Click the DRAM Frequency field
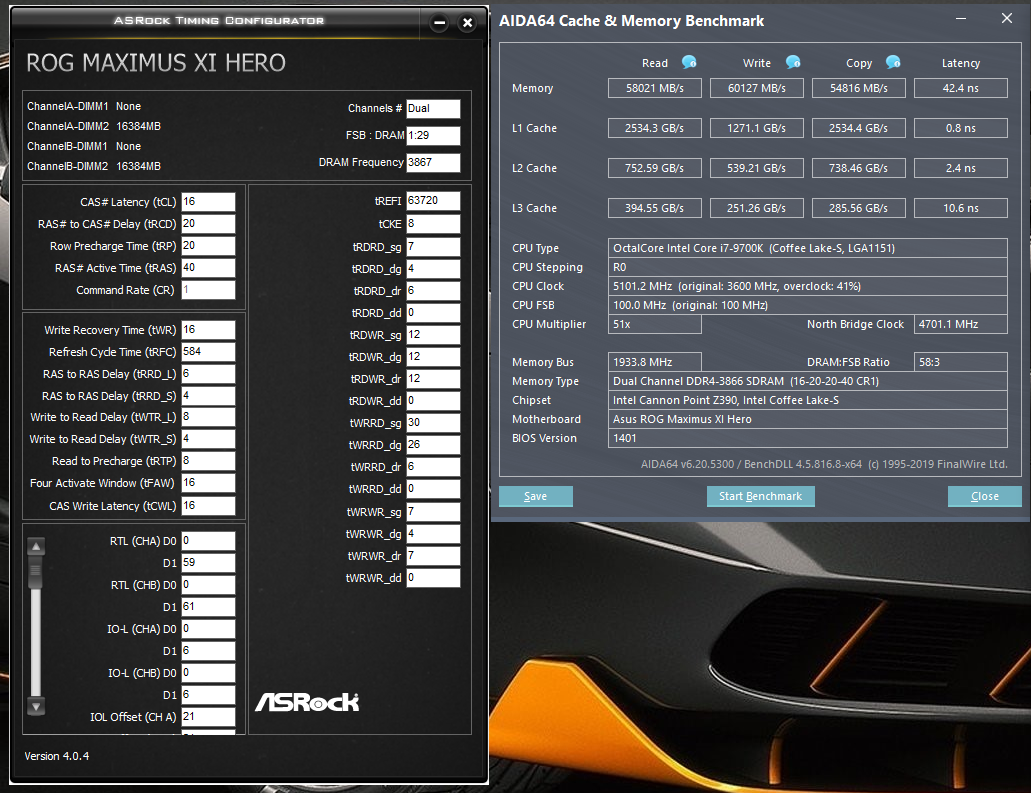1031x793 pixels. [x=433, y=162]
